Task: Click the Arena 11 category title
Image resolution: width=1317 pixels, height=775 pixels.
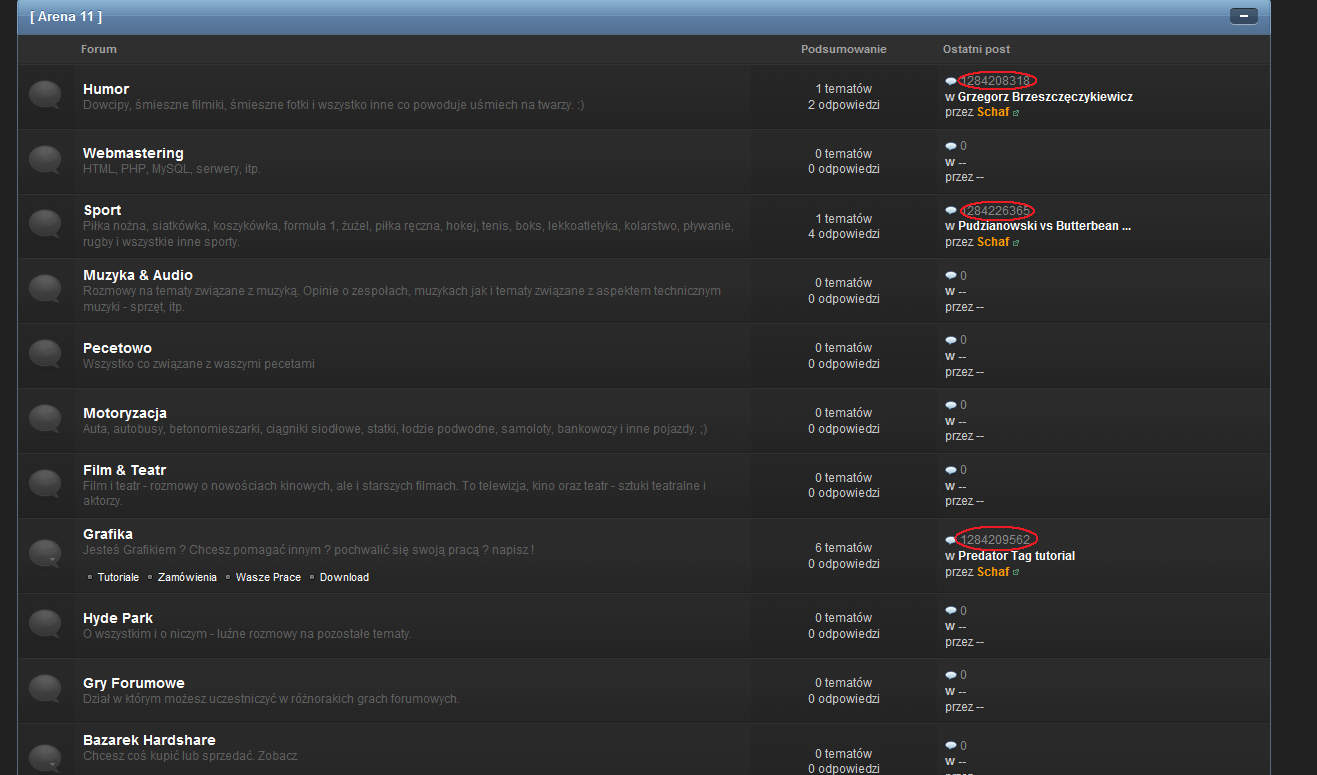Action: (66, 16)
